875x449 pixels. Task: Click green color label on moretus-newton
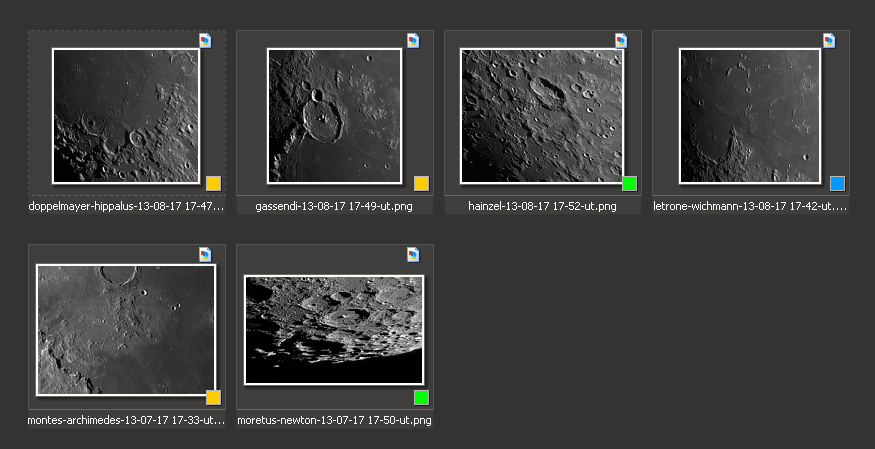421,397
